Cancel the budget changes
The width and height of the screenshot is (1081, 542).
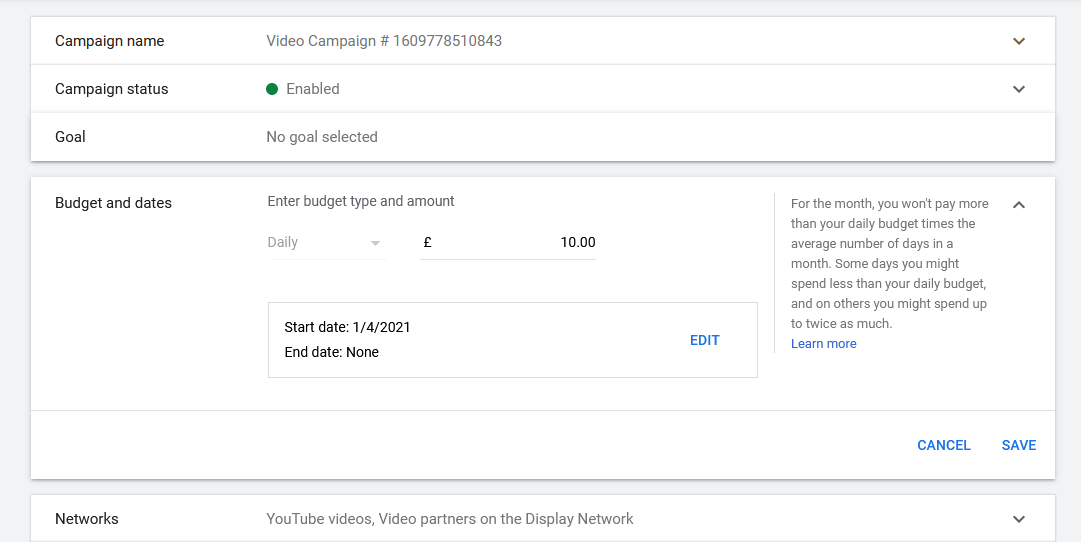click(944, 445)
